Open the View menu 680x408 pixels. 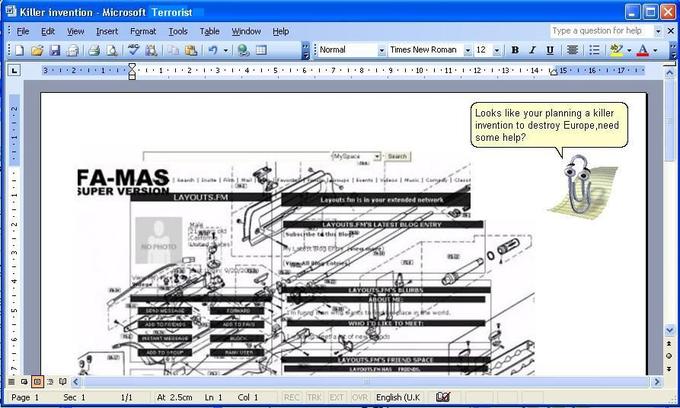75,31
